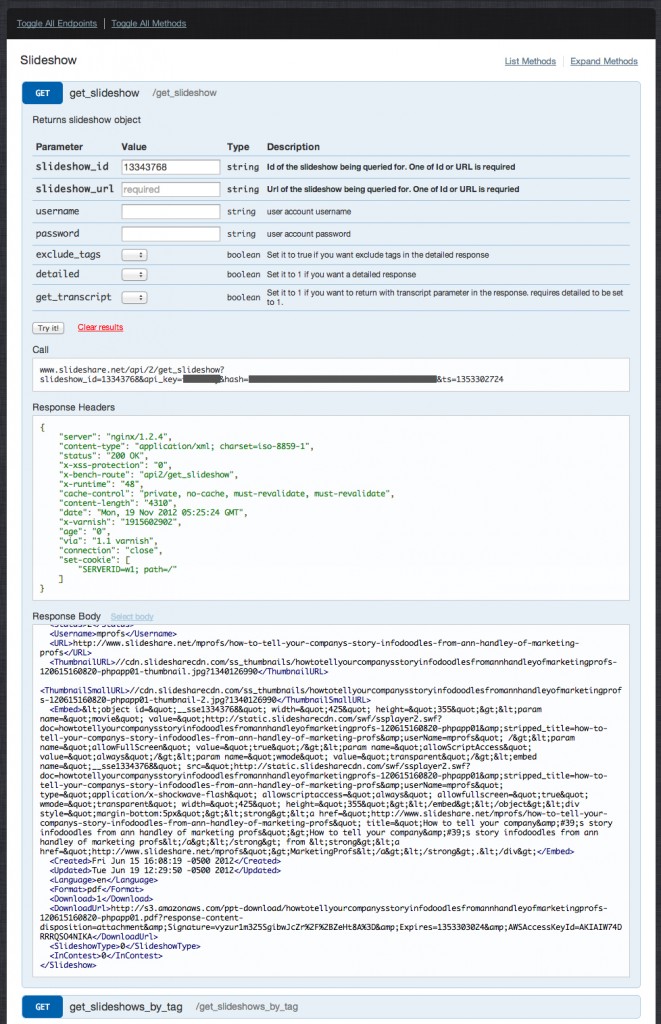This screenshot has height=1024, width=661.
Task: Click the slideshow_url input field
Action: 170,189
